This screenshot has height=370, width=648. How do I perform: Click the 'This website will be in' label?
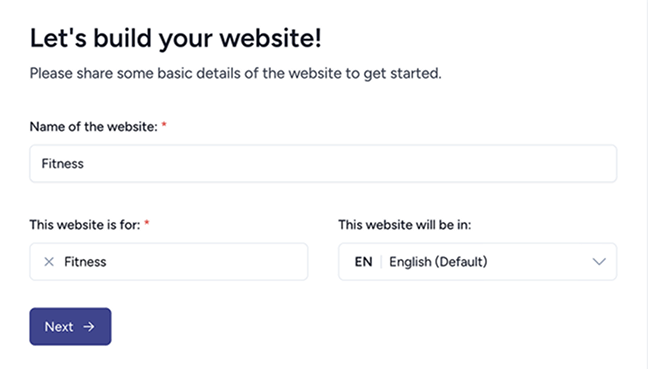(405, 224)
